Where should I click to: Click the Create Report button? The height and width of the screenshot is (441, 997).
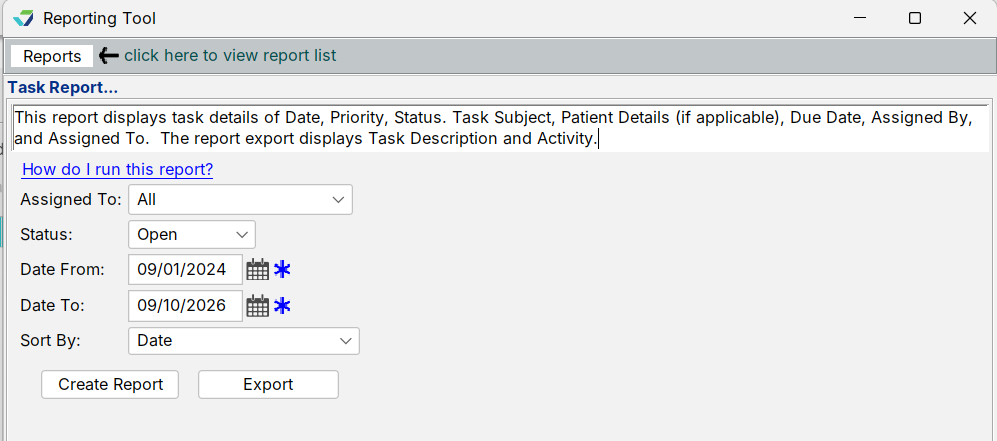110,384
